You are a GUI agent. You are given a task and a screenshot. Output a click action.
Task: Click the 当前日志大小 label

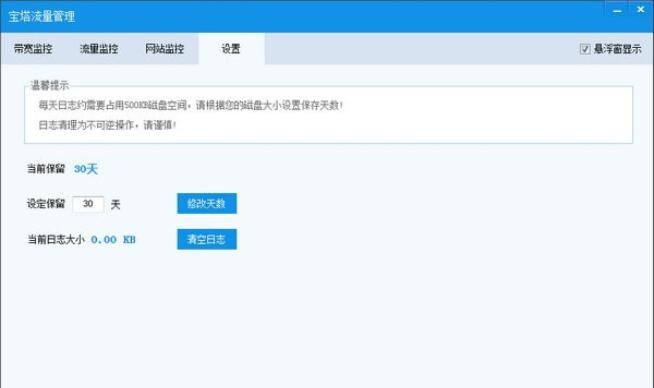[55, 239]
